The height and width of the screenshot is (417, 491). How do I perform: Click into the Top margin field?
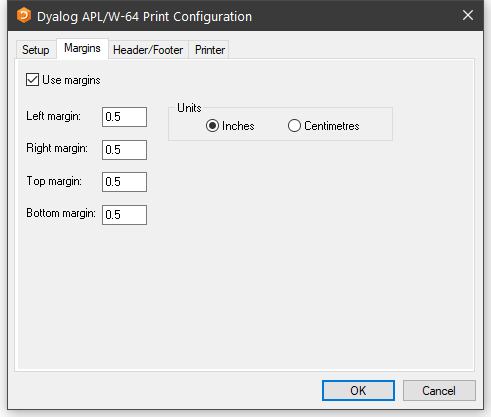pyautogui.click(x=124, y=182)
